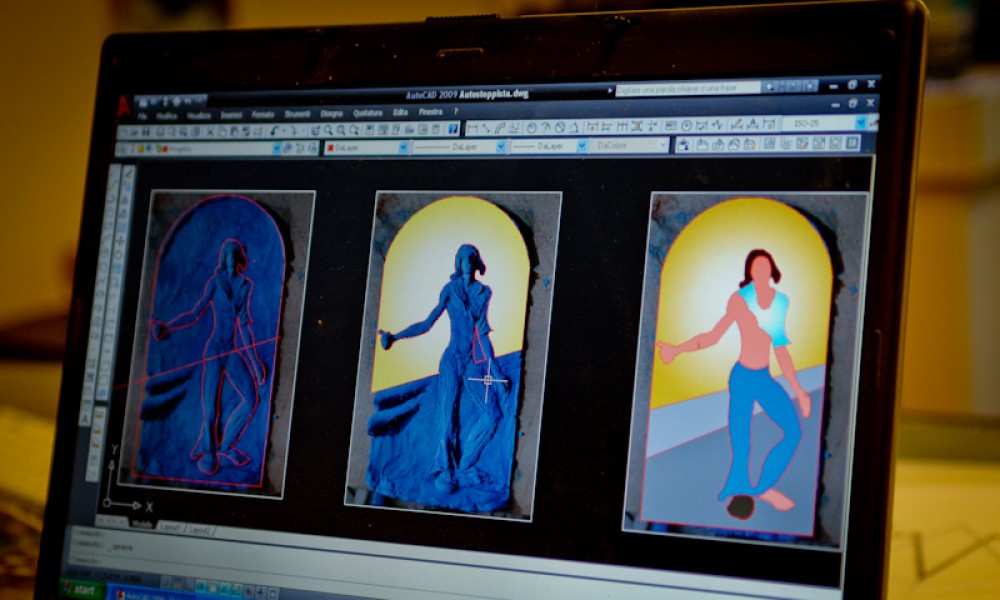Select the Zoom Previous magnifier icon

pyautogui.click(x=354, y=131)
